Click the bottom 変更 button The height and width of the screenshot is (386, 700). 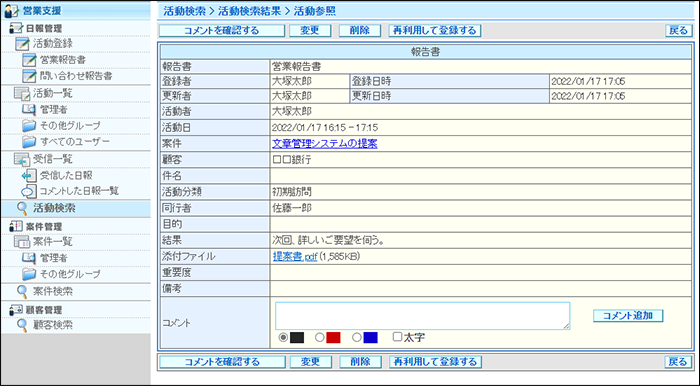point(311,362)
